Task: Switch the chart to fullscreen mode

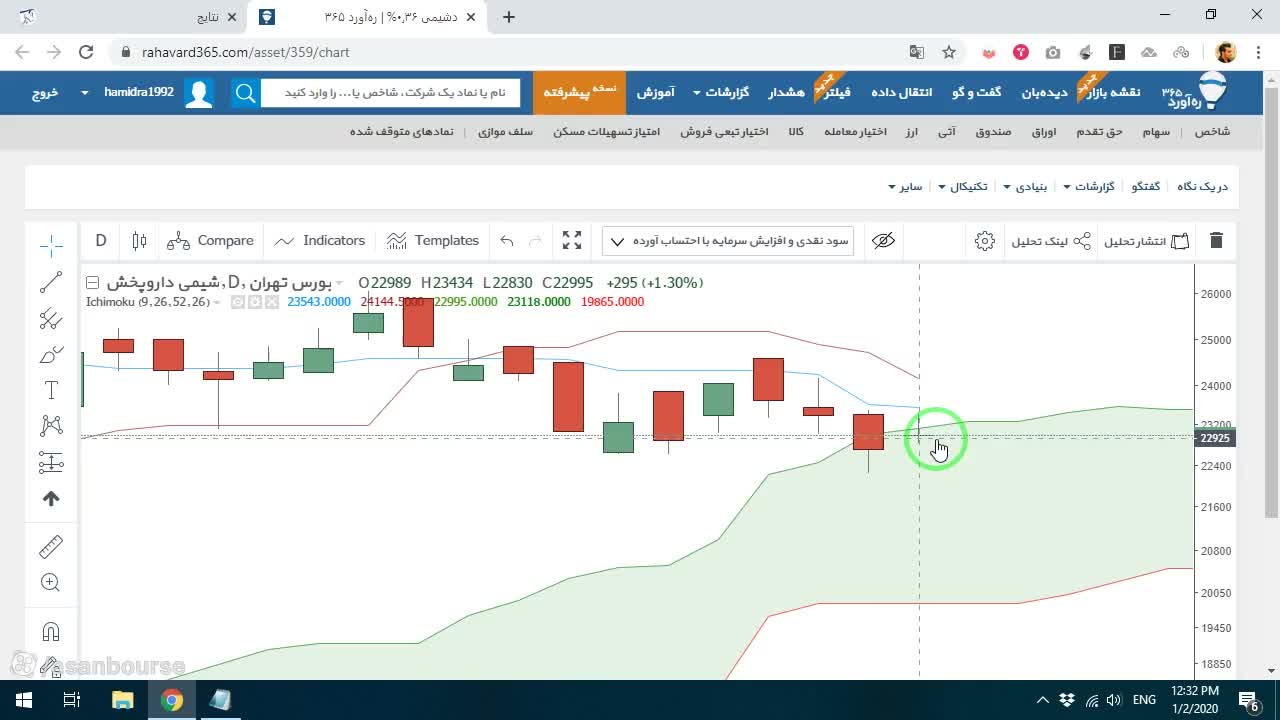Action: 572,241
